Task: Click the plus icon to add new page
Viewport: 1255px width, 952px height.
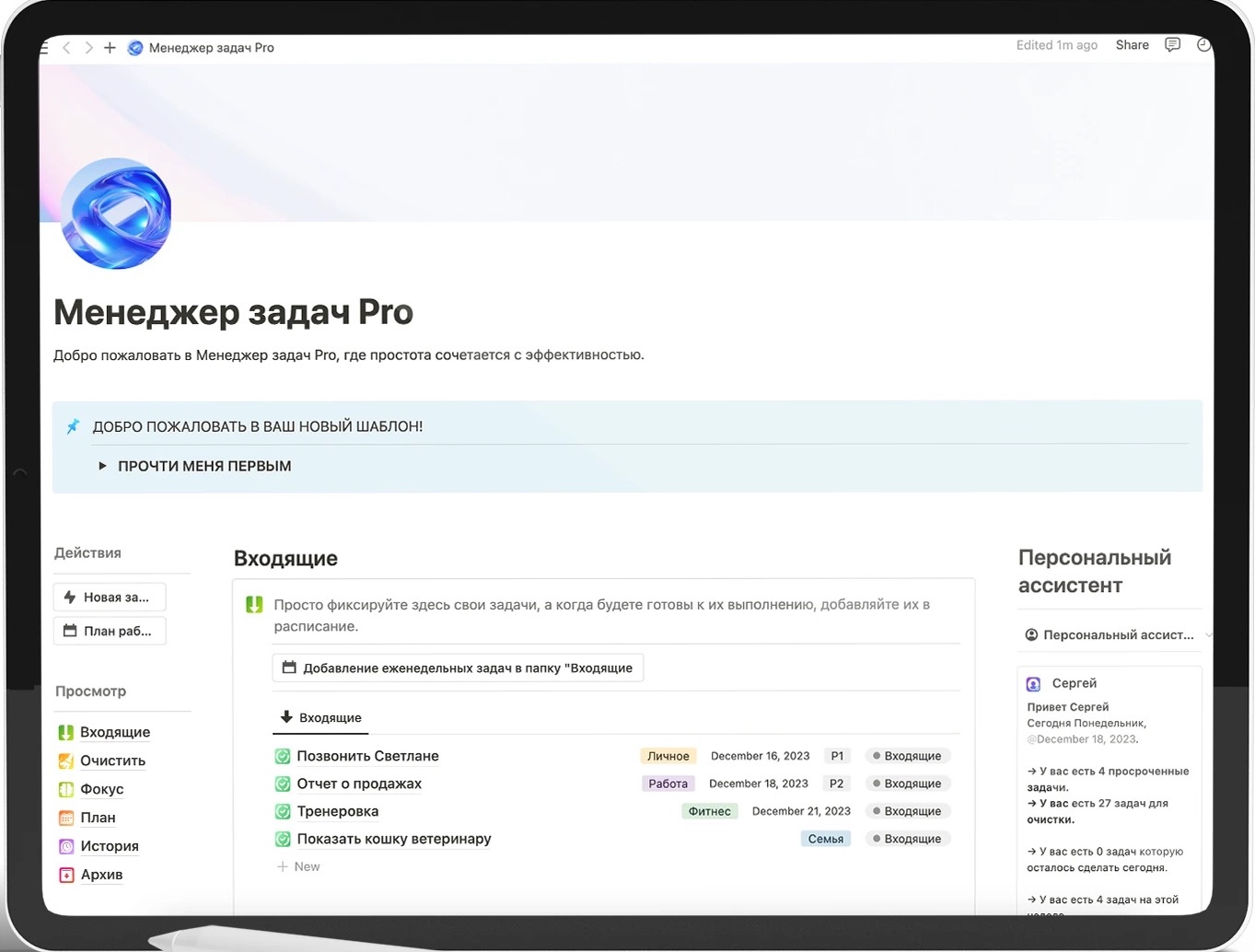Action: point(110,48)
